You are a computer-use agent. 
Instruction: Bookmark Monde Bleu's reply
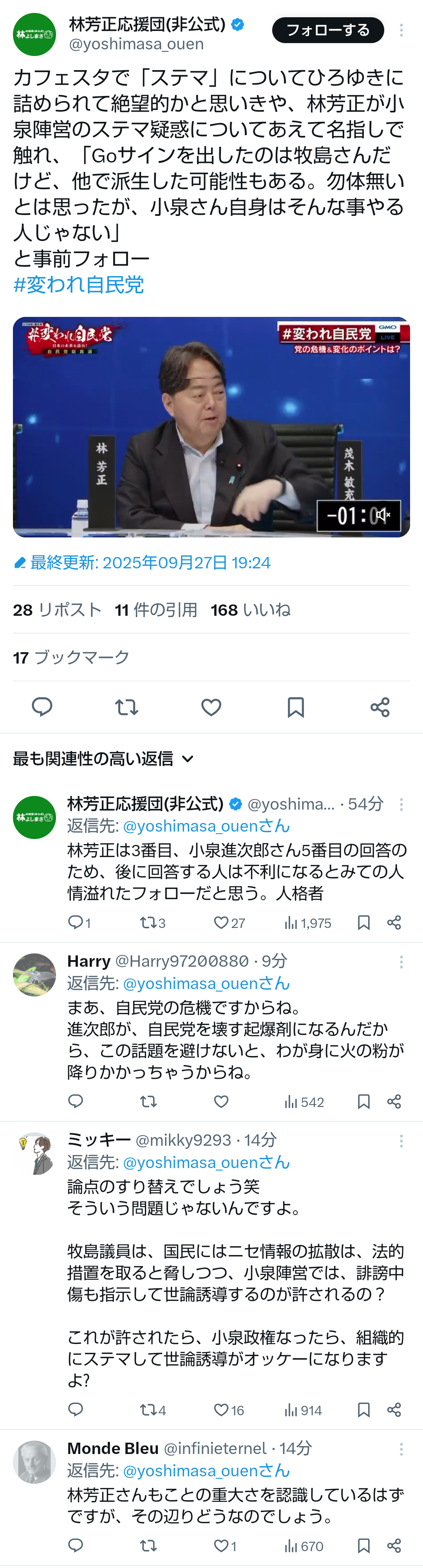click(363, 1546)
